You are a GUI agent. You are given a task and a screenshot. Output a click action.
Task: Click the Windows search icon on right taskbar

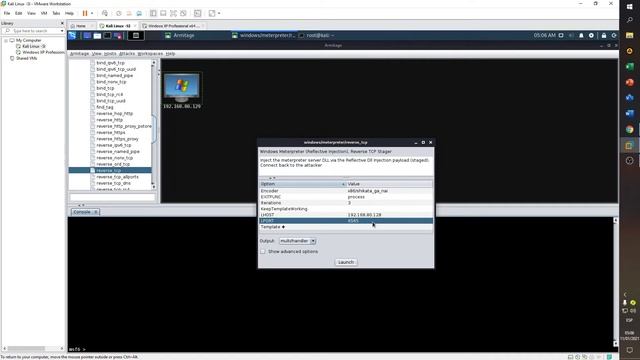point(629,20)
